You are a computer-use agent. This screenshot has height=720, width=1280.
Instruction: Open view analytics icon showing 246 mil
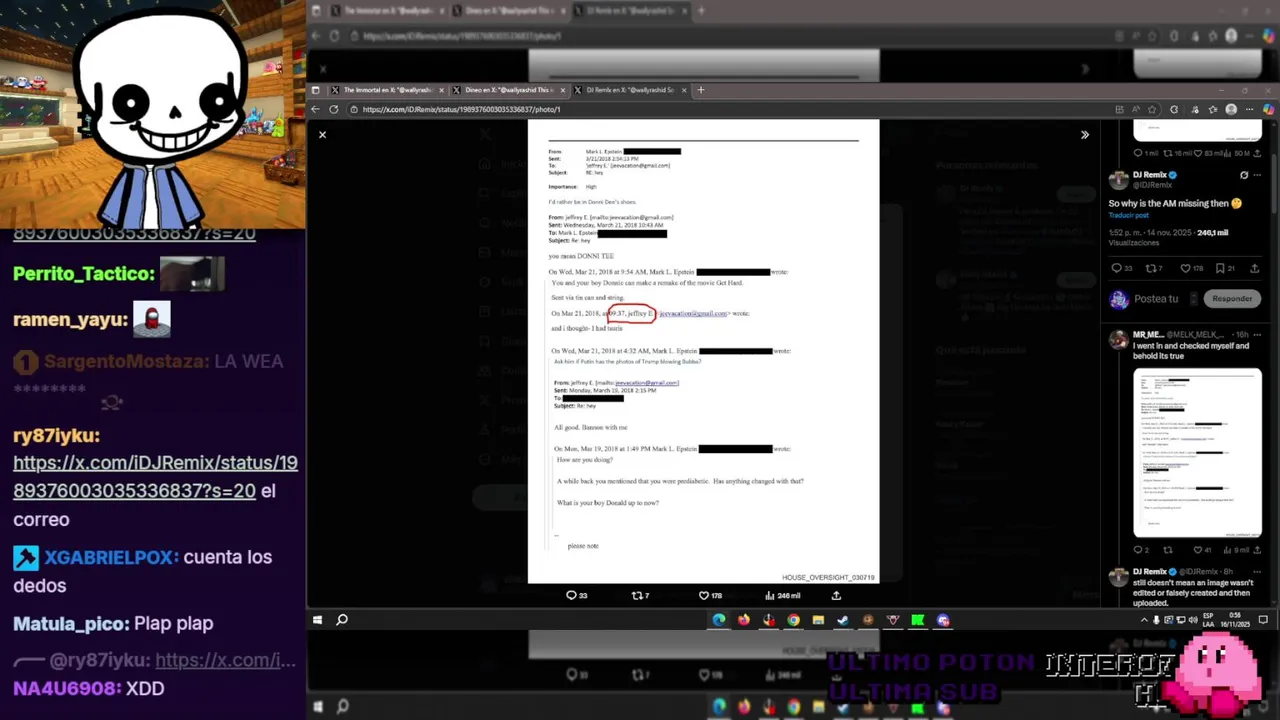(770, 595)
